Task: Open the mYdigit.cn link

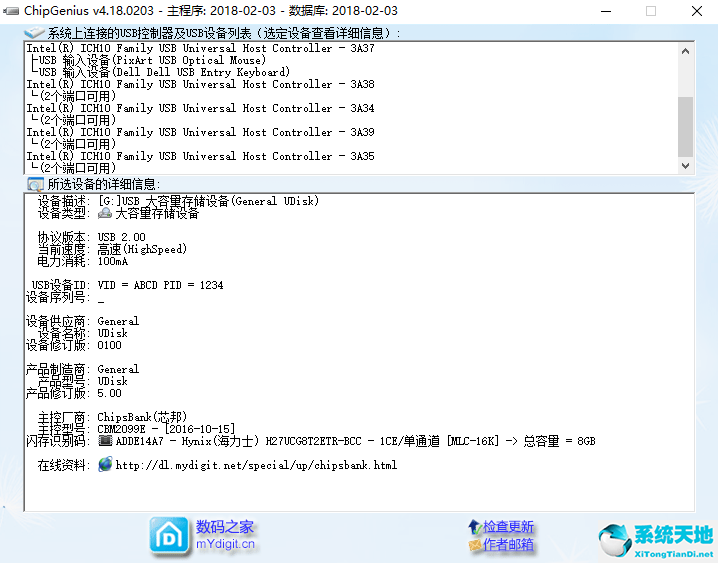Action: click(x=225, y=544)
